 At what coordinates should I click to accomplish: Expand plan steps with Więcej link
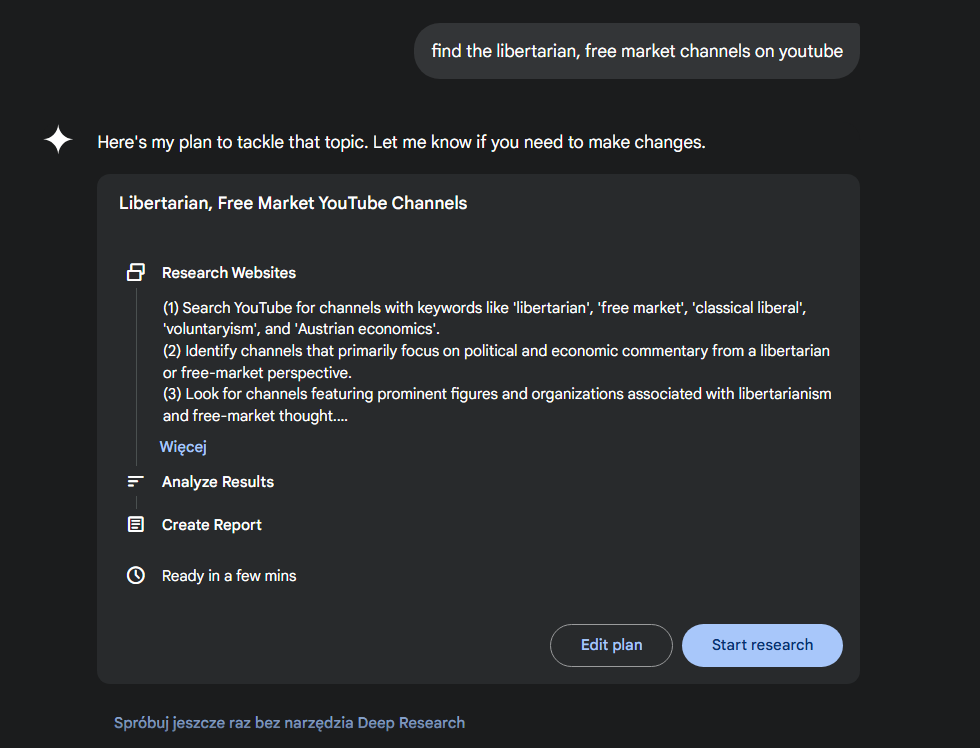click(x=183, y=447)
